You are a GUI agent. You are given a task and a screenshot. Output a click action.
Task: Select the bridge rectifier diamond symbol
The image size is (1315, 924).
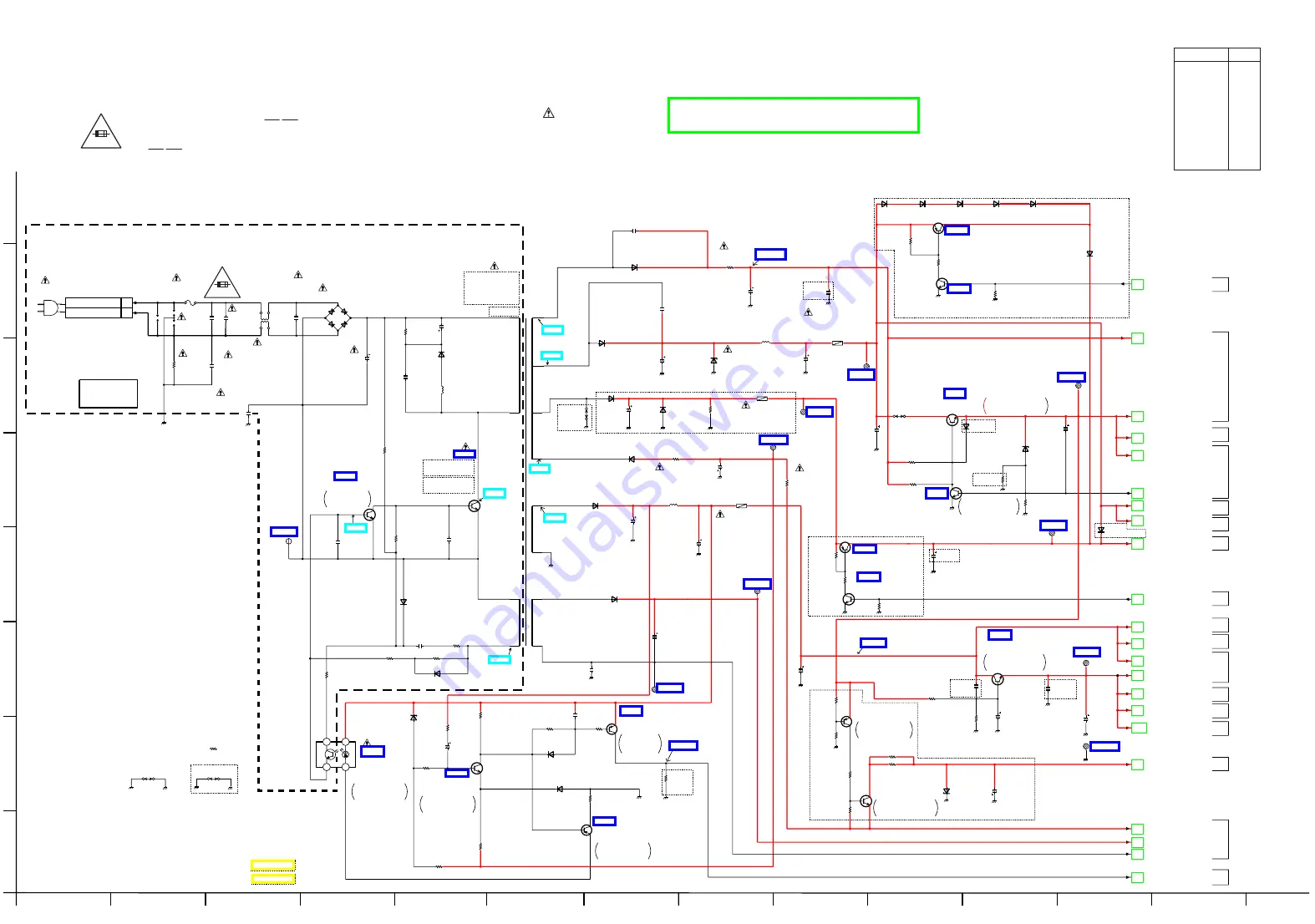coord(338,318)
